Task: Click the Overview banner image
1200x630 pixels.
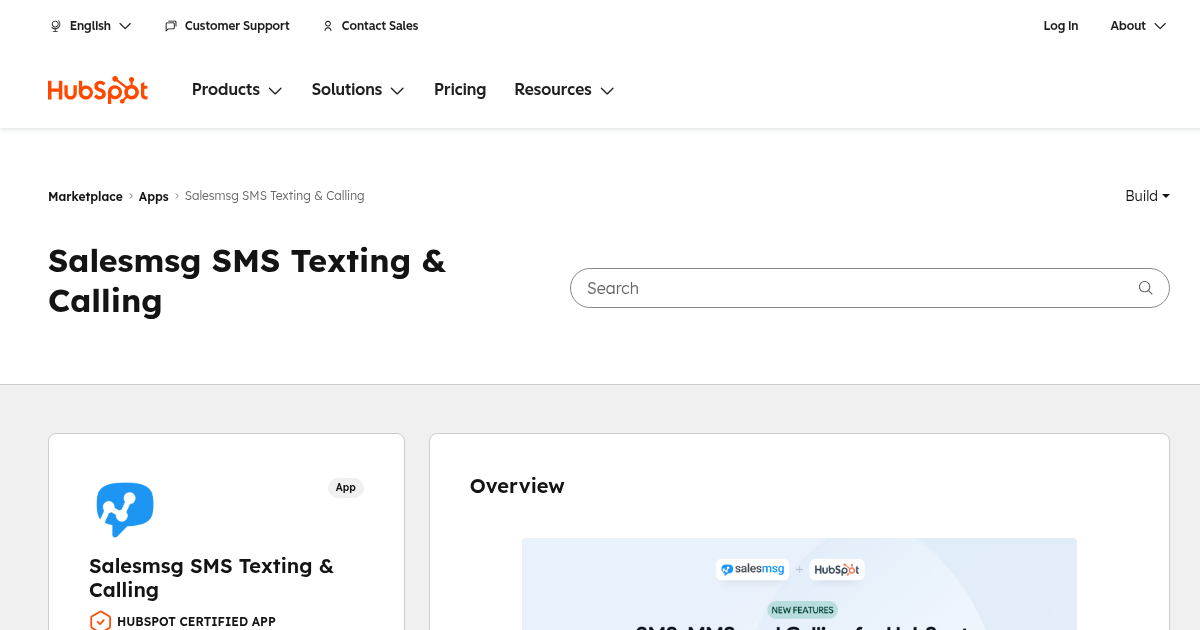Action: [799, 584]
